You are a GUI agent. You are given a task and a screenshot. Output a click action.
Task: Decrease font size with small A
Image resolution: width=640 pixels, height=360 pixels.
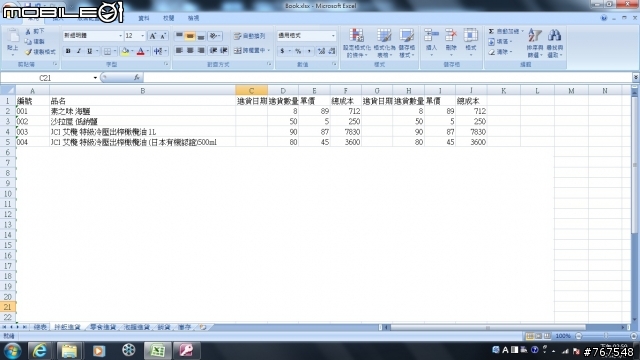pyautogui.click(x=162, y=36)
